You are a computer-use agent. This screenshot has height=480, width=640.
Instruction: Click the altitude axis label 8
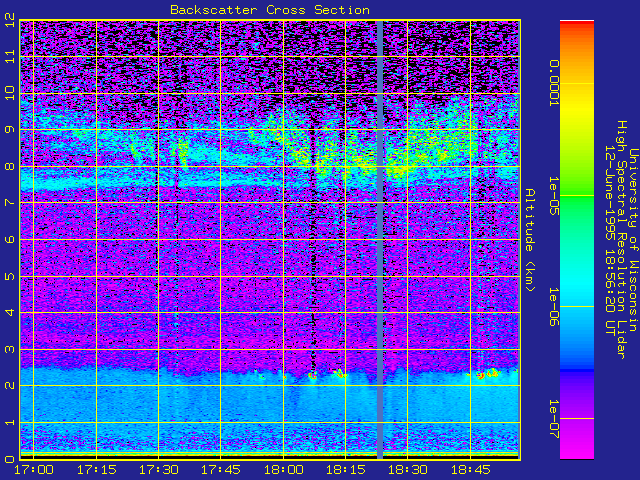tap(11, 167)
